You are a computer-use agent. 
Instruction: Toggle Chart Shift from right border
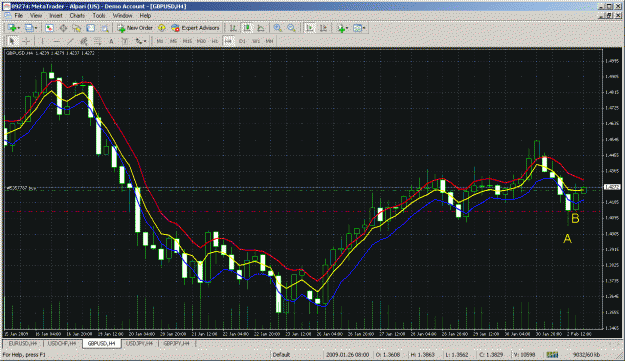324,28
